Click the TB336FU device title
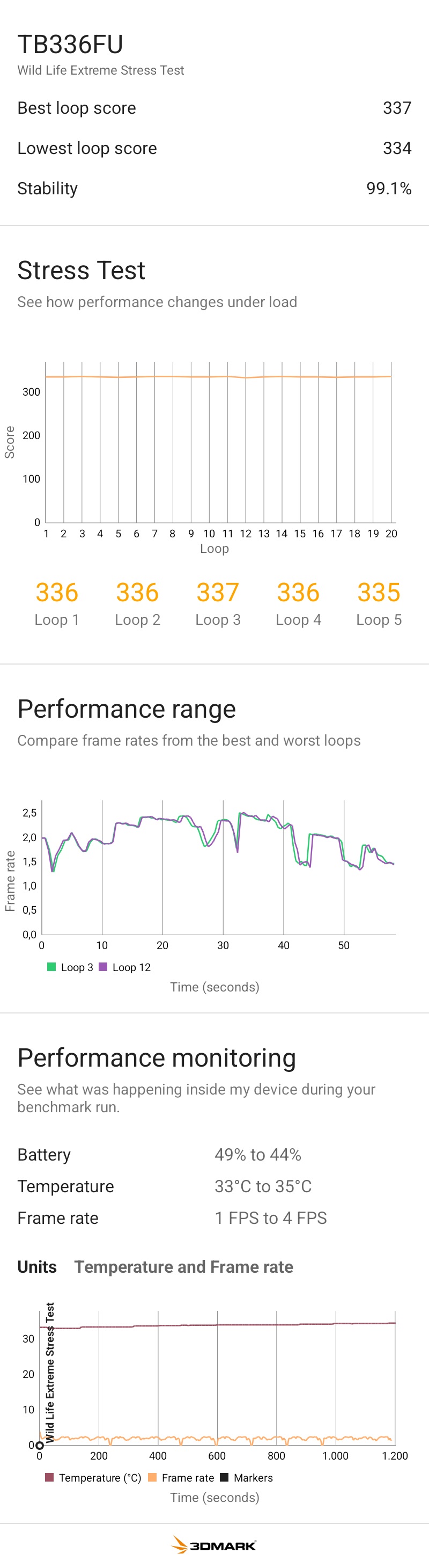 70,45
